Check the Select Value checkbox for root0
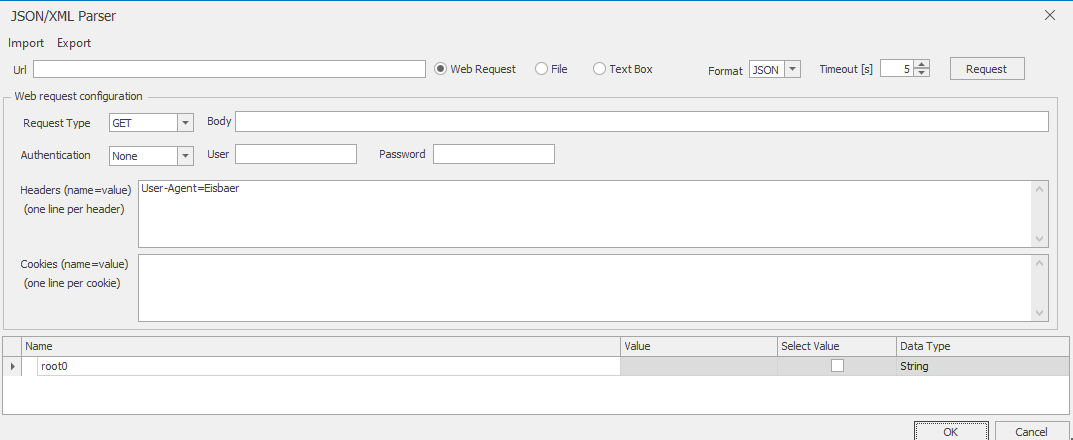The image size is (1073, 440). [x=837, y=366]
